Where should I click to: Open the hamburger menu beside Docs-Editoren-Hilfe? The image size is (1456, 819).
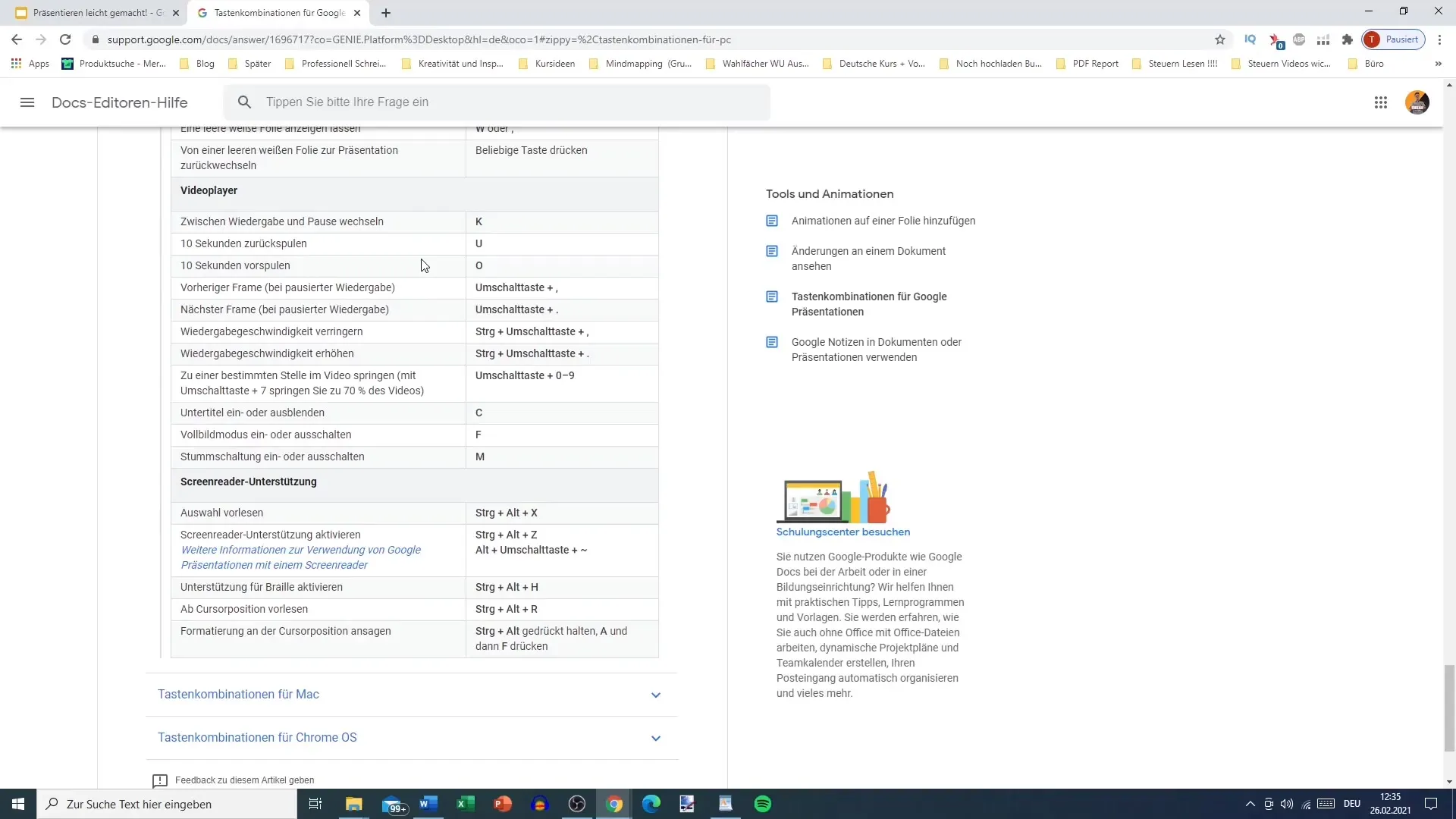click(x=27, y=102)
